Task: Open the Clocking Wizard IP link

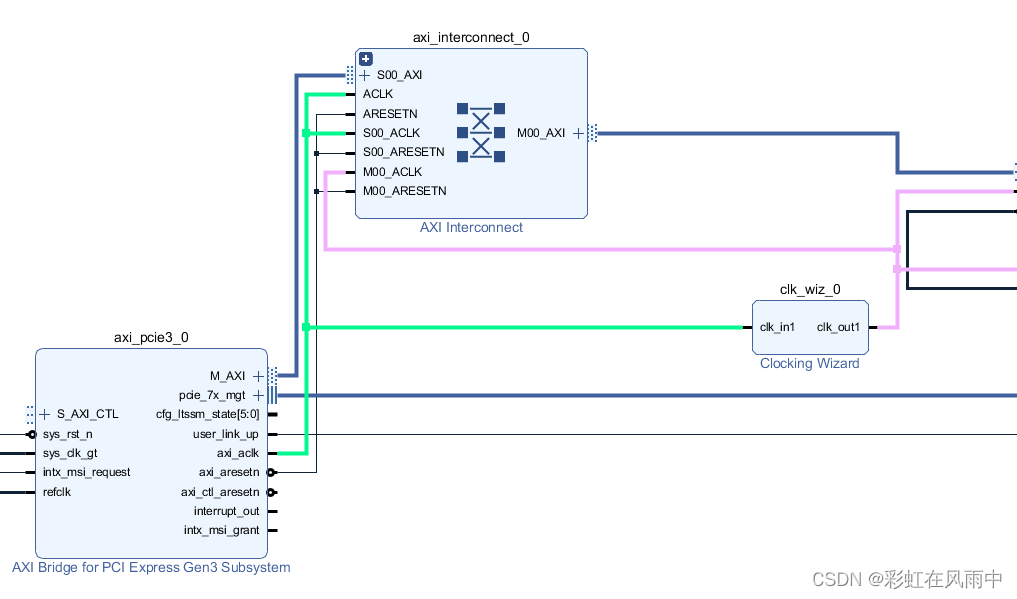Action: [x=810, y=363]
